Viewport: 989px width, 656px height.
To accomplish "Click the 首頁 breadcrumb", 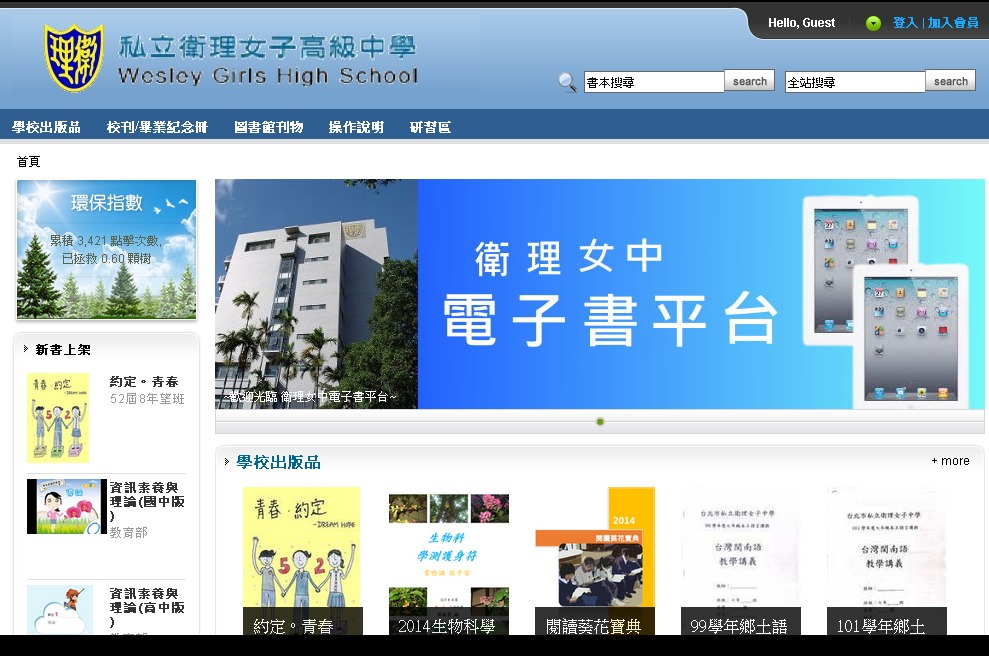I will (x=28, y=161).
